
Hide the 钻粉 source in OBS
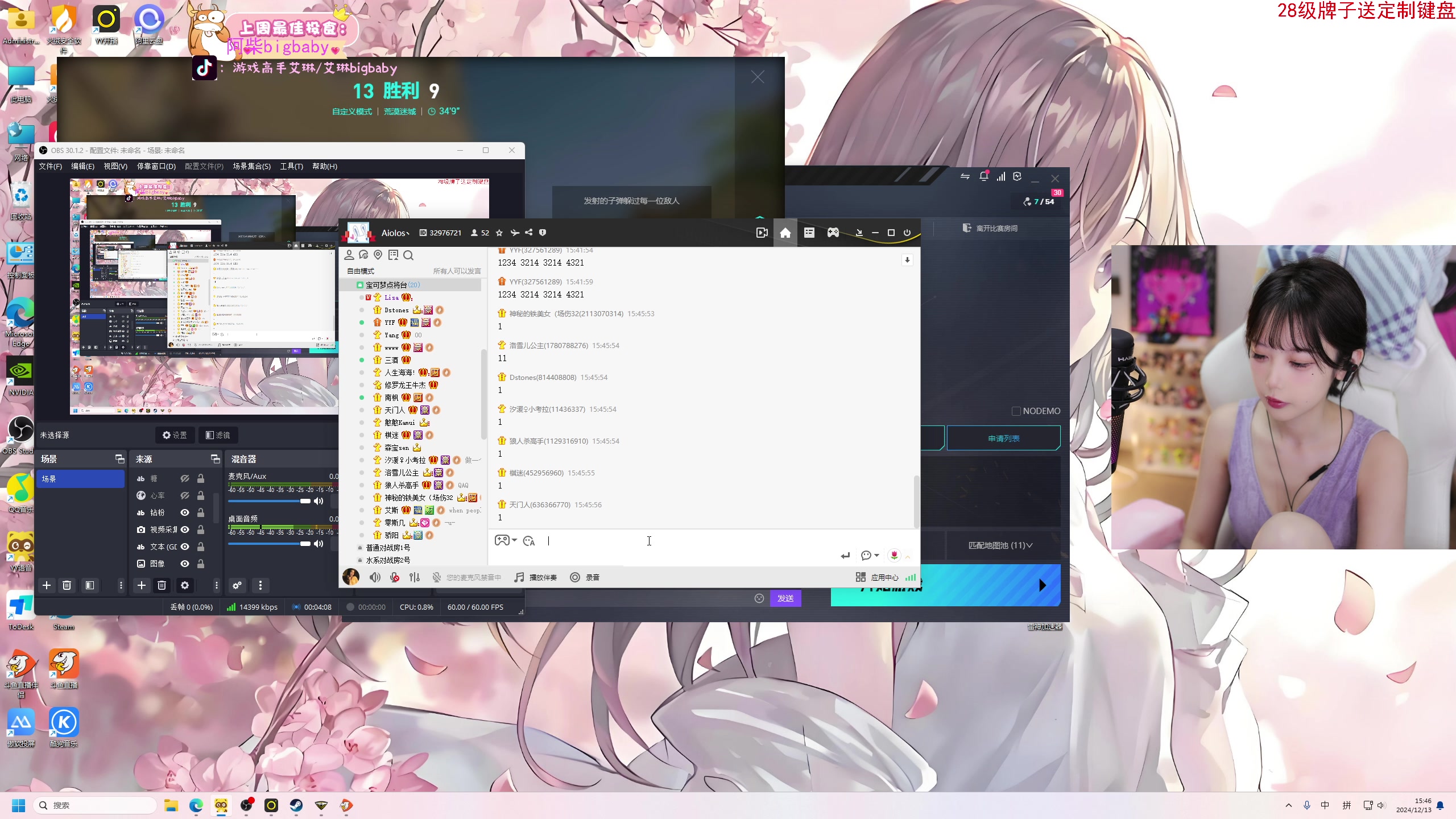click(x=185, y=513)
